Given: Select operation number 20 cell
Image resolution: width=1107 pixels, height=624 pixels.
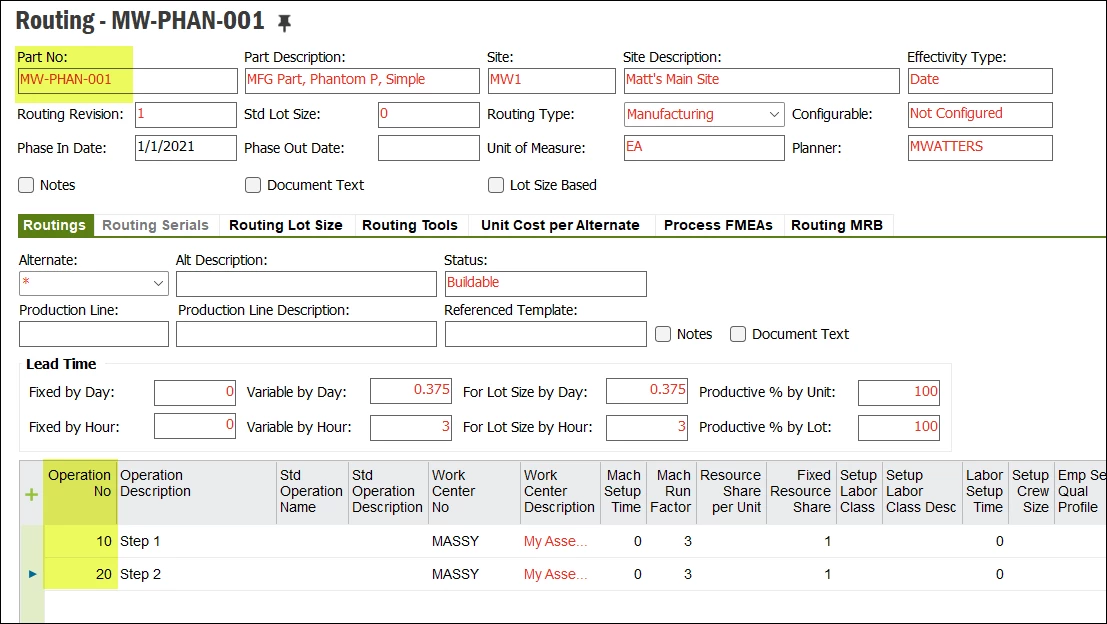Looking at the screenshot, I should pos(80,574).
